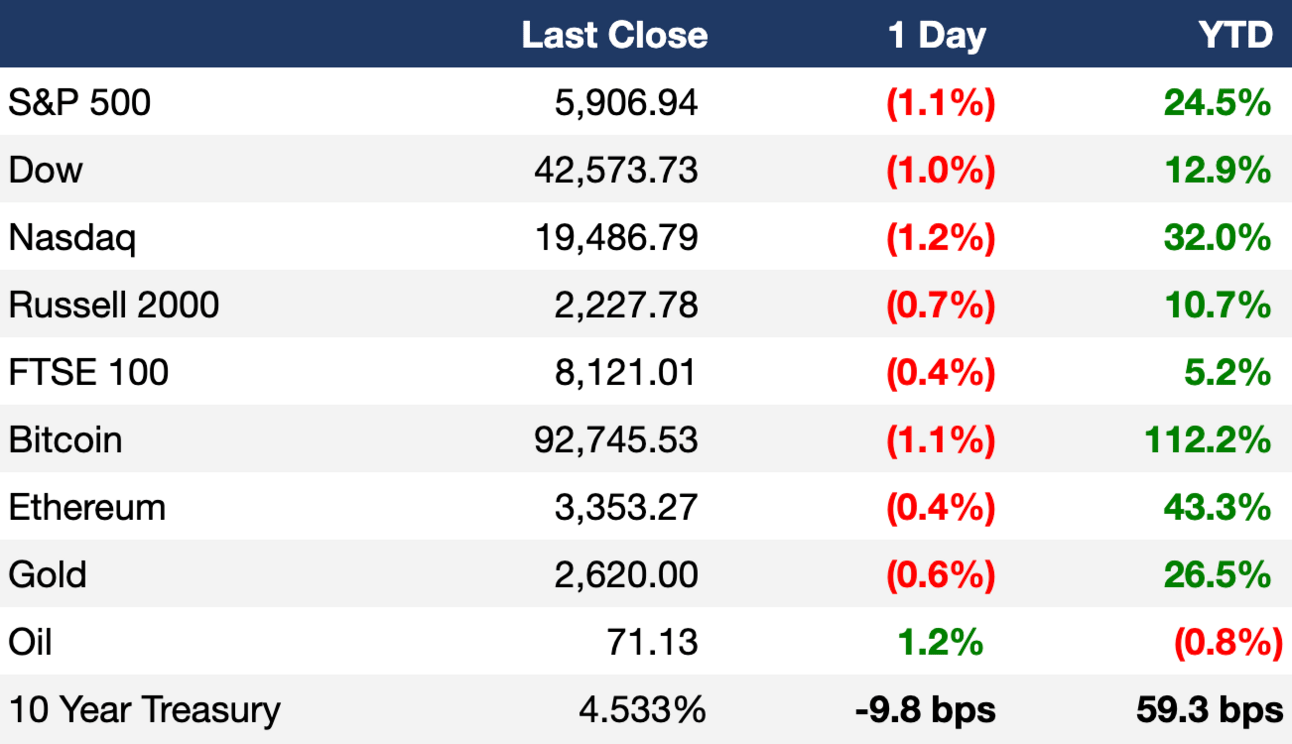
Task: Click the Dow last close value 42,573.73
Action: tap(616, 170)
